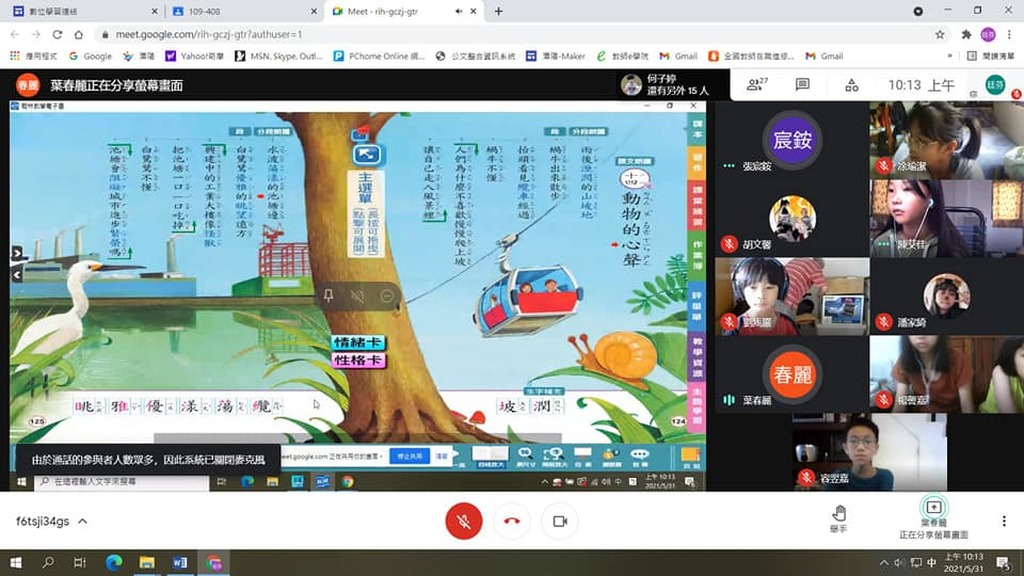Click the blue expand-arrows icon above 主選單
1024x576 pixels.
coord(366,155)
